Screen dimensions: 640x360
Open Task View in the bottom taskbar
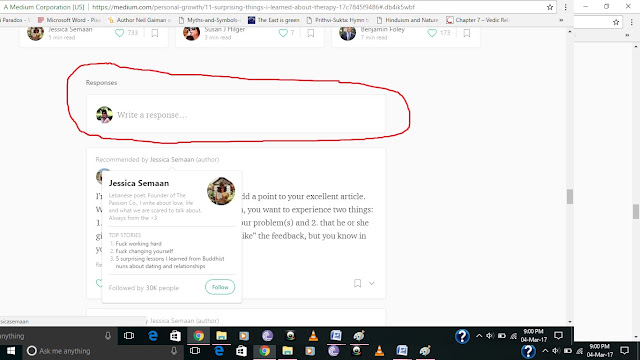195,351
